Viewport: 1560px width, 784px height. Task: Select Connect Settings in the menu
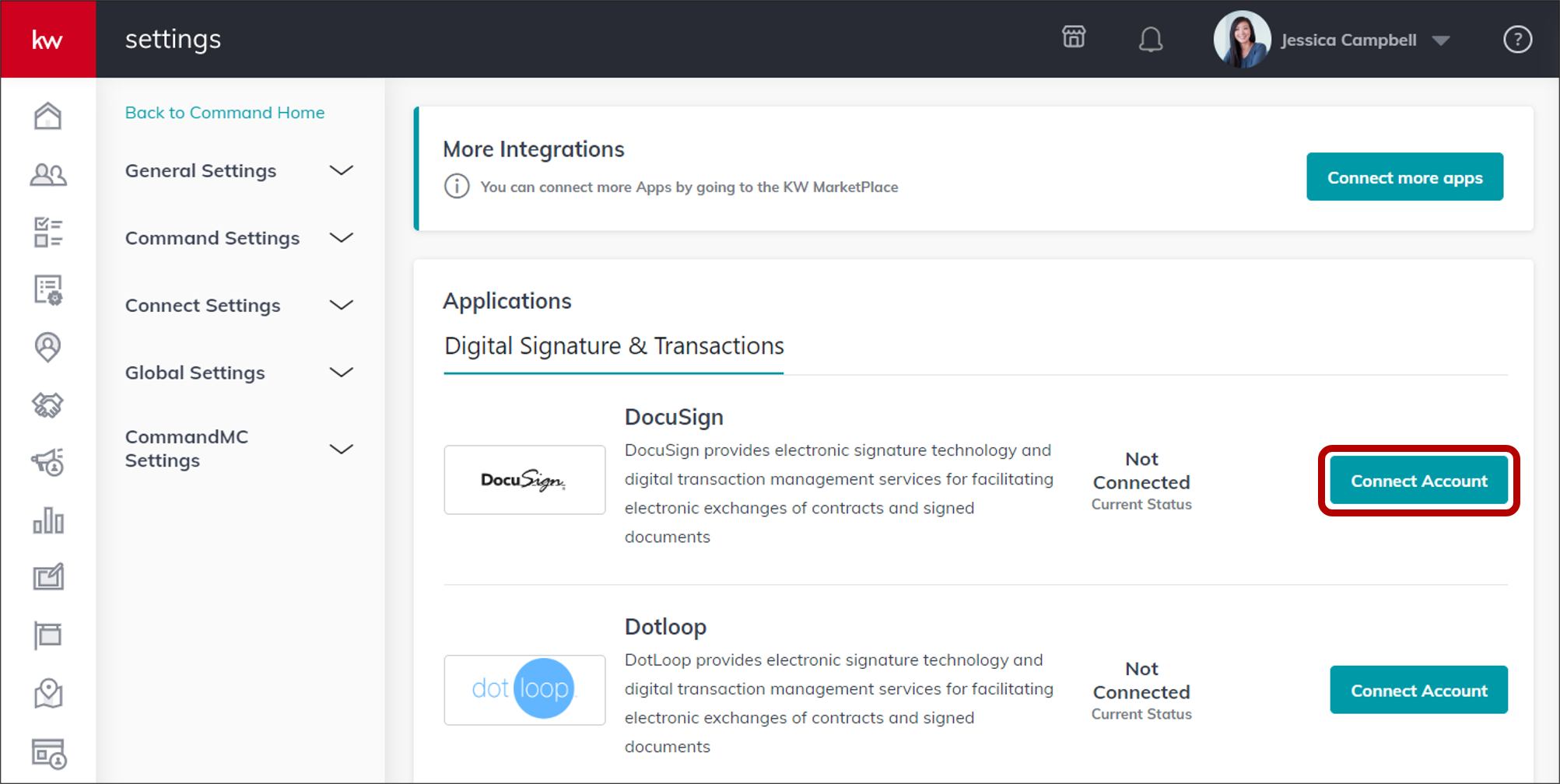point(203,306)
